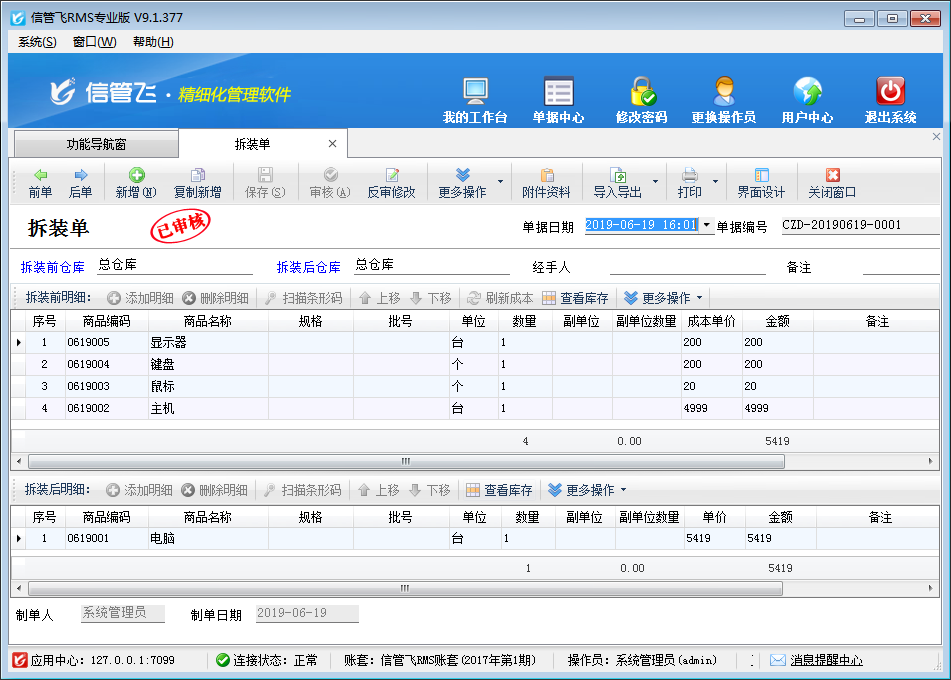Click 查看库存 in 拆装前明细 toolbar

tap(576, 298)
